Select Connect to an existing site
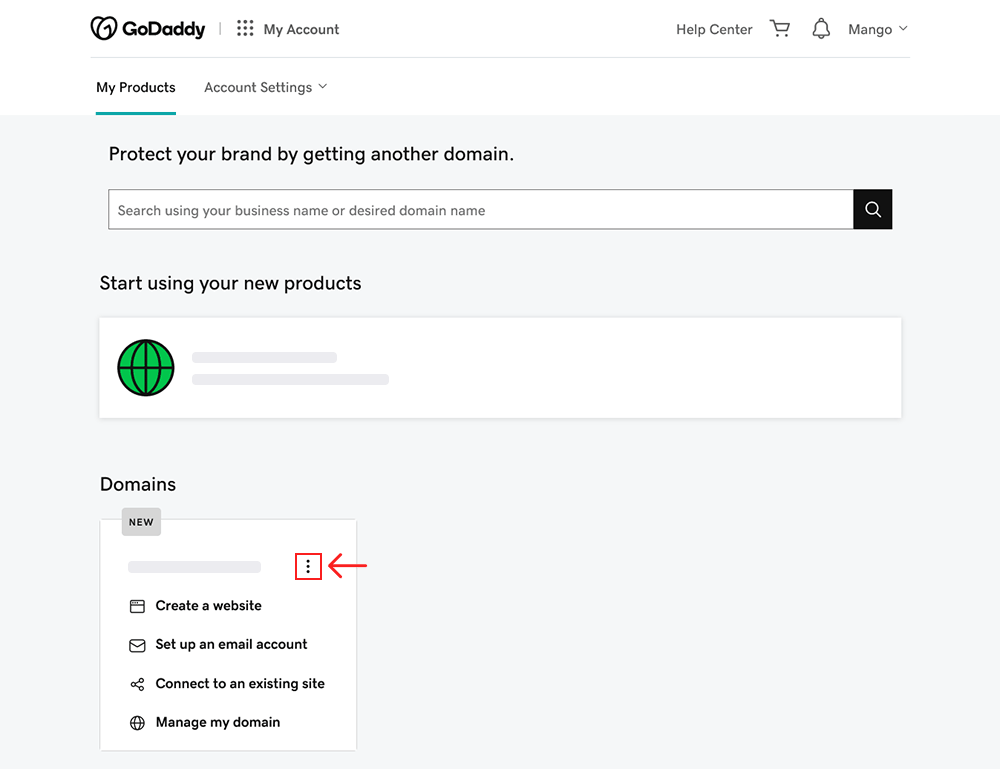This screenshot has height=769, width=1000. [240, 684]
